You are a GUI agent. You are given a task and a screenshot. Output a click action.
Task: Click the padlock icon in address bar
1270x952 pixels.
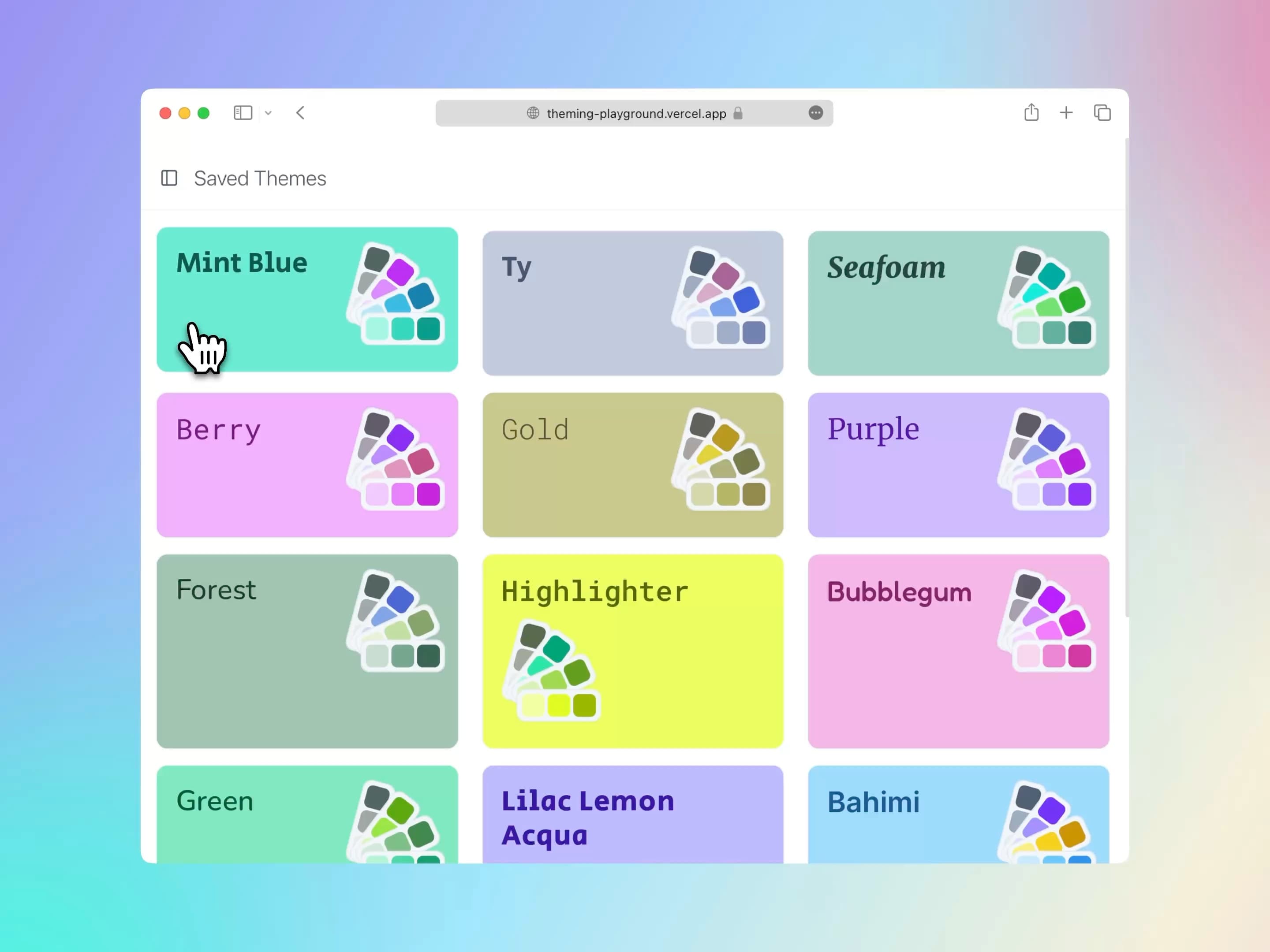click(x=738, y=113)
